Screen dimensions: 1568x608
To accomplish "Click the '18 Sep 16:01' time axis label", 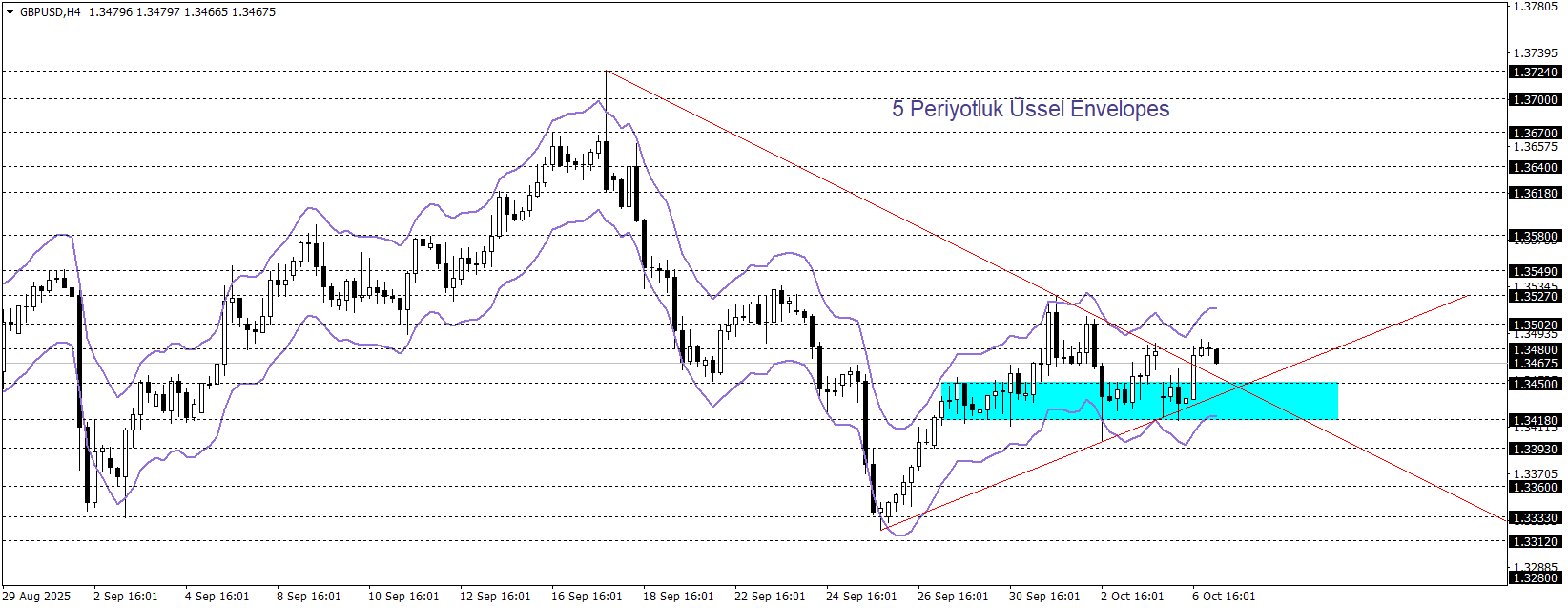I will [x=678, y=597].
